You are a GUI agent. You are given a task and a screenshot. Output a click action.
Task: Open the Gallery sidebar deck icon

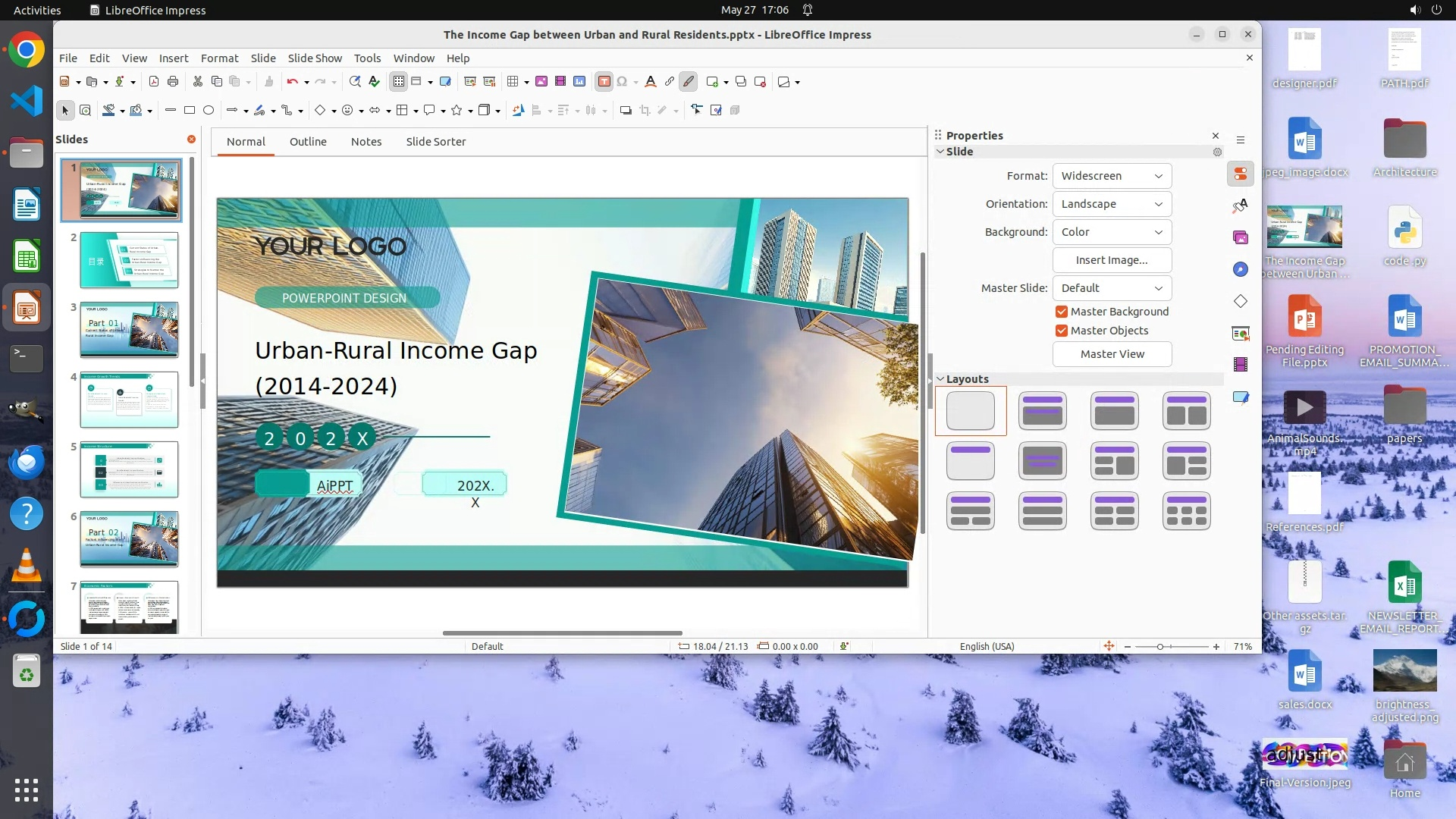1241,237
